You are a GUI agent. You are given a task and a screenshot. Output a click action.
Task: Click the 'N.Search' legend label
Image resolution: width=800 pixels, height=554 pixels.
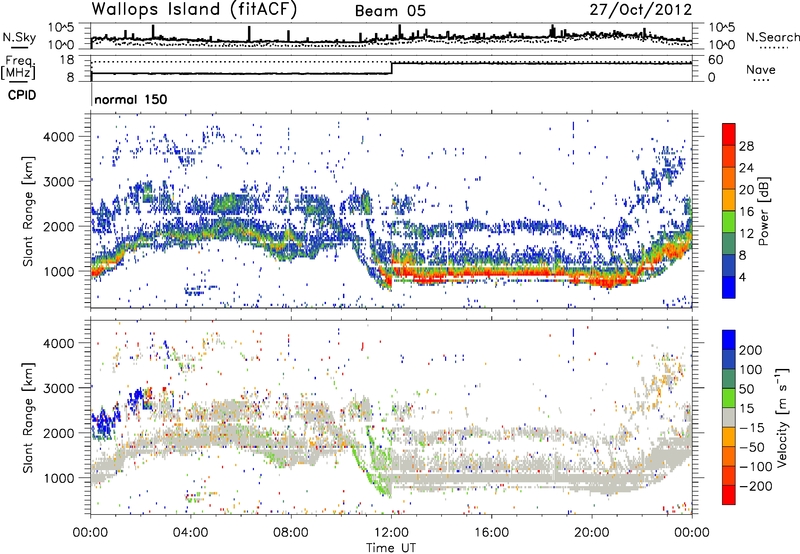coord(772,37)
